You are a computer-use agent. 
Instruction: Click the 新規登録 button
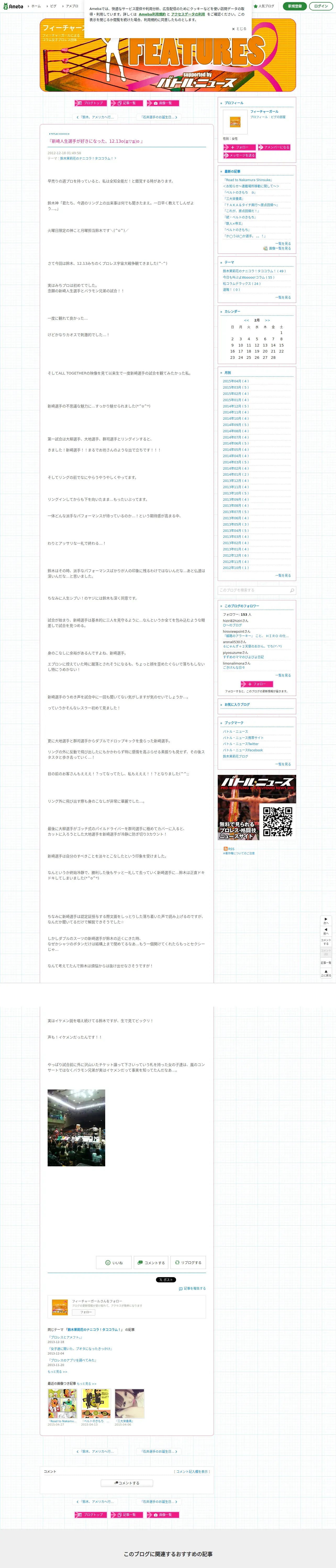295,6
